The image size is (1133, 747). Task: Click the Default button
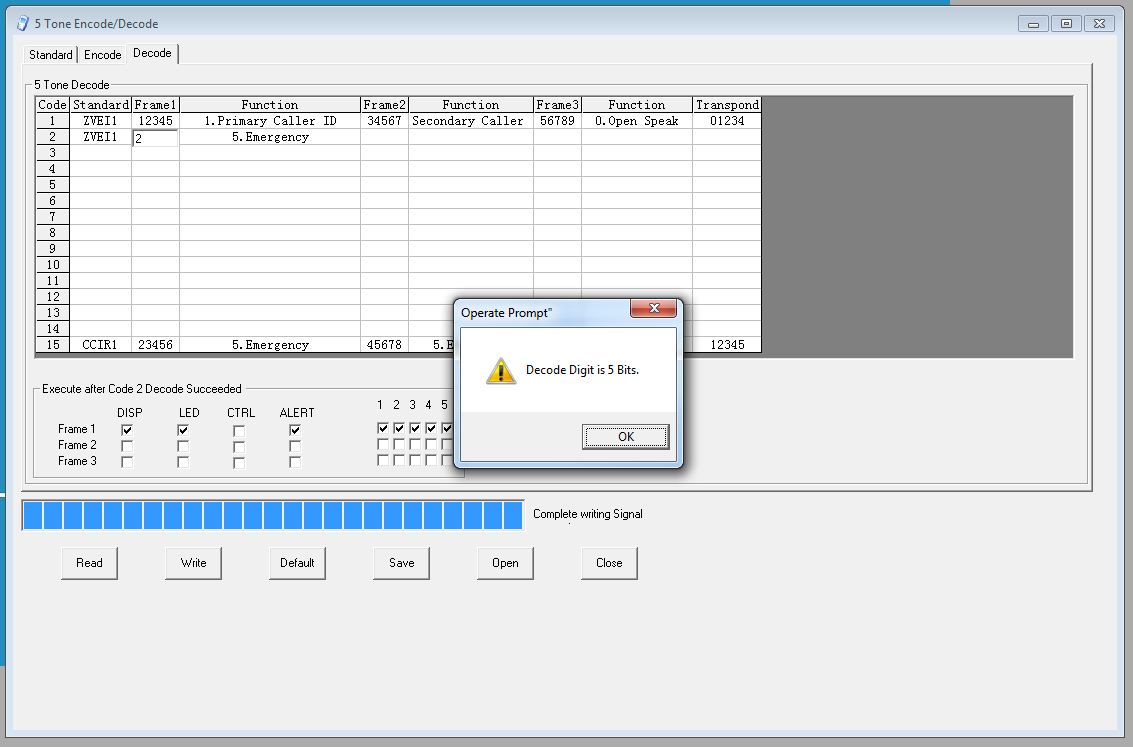tap(297, 563)
